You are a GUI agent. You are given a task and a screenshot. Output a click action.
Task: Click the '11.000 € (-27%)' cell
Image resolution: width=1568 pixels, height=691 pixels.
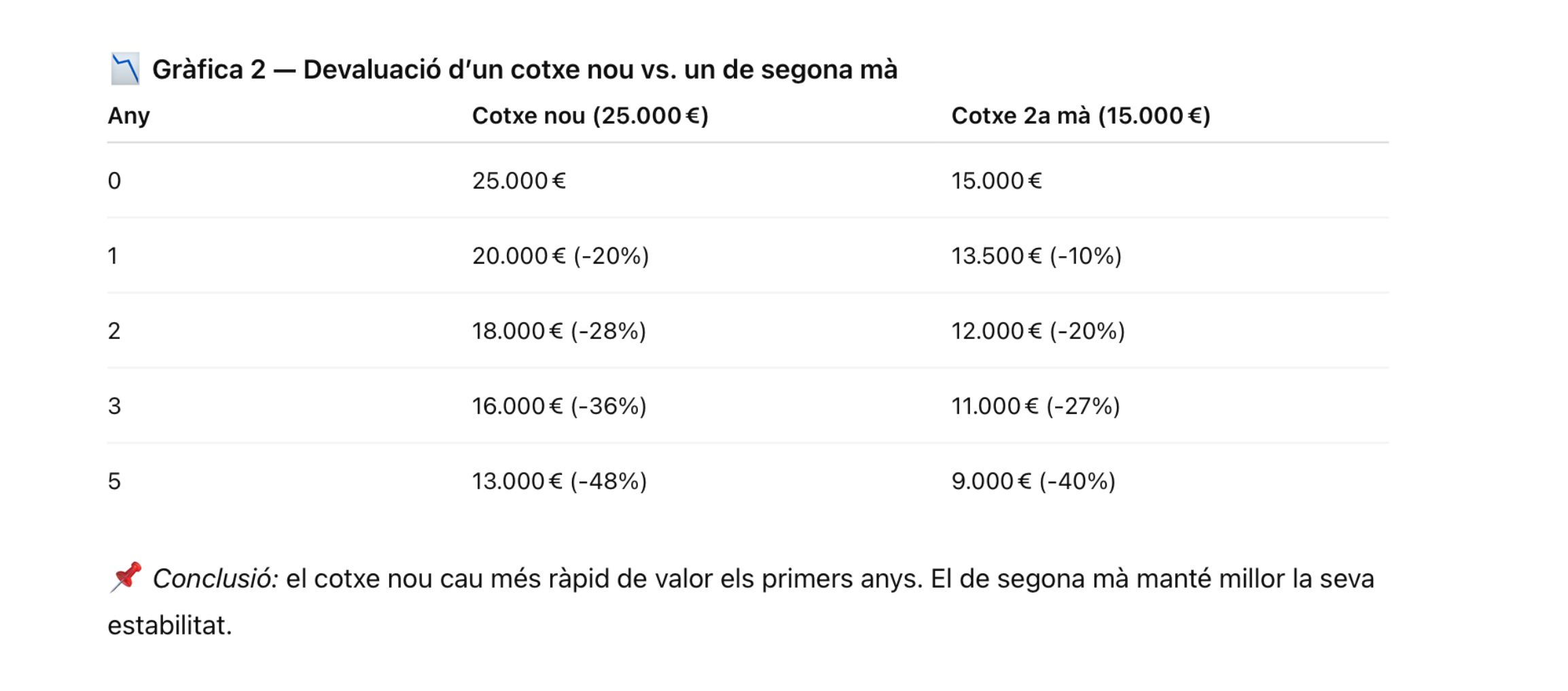point(1035,406)
